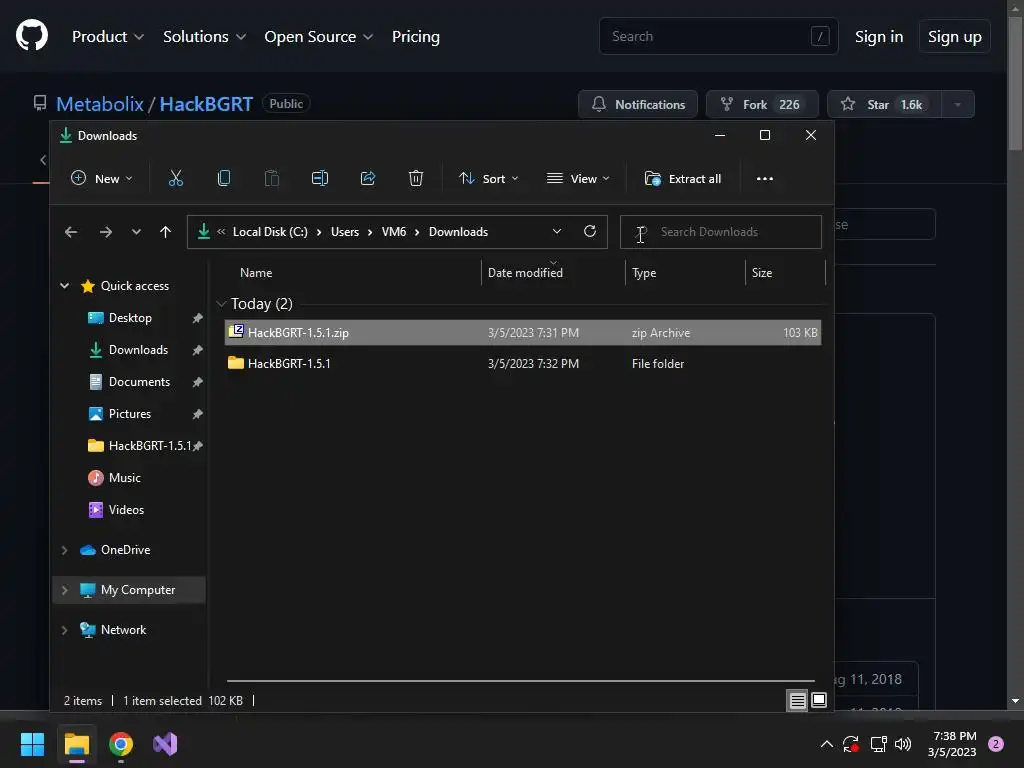Select HackBGRT-1.5.1.zip file
This screenshot has height=768, width=1024.
[x=522, y=332]
